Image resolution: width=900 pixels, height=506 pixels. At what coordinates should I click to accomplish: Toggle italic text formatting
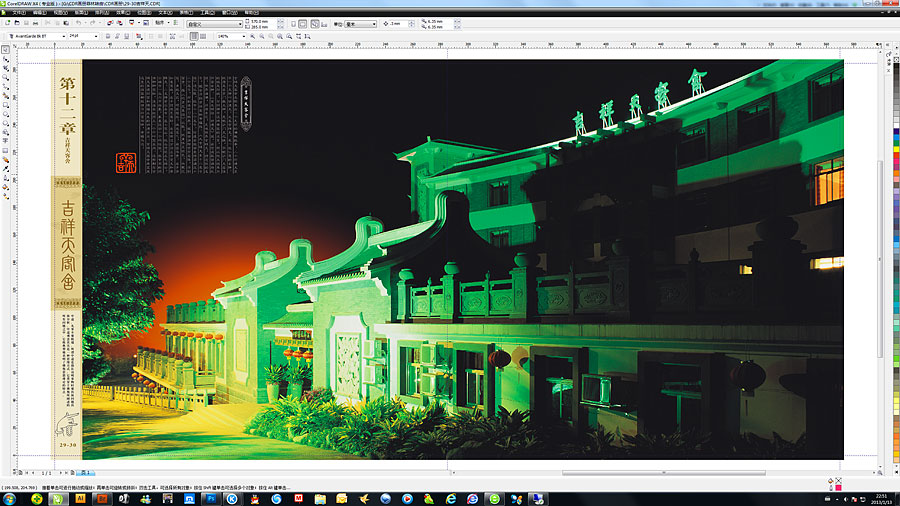117,36
